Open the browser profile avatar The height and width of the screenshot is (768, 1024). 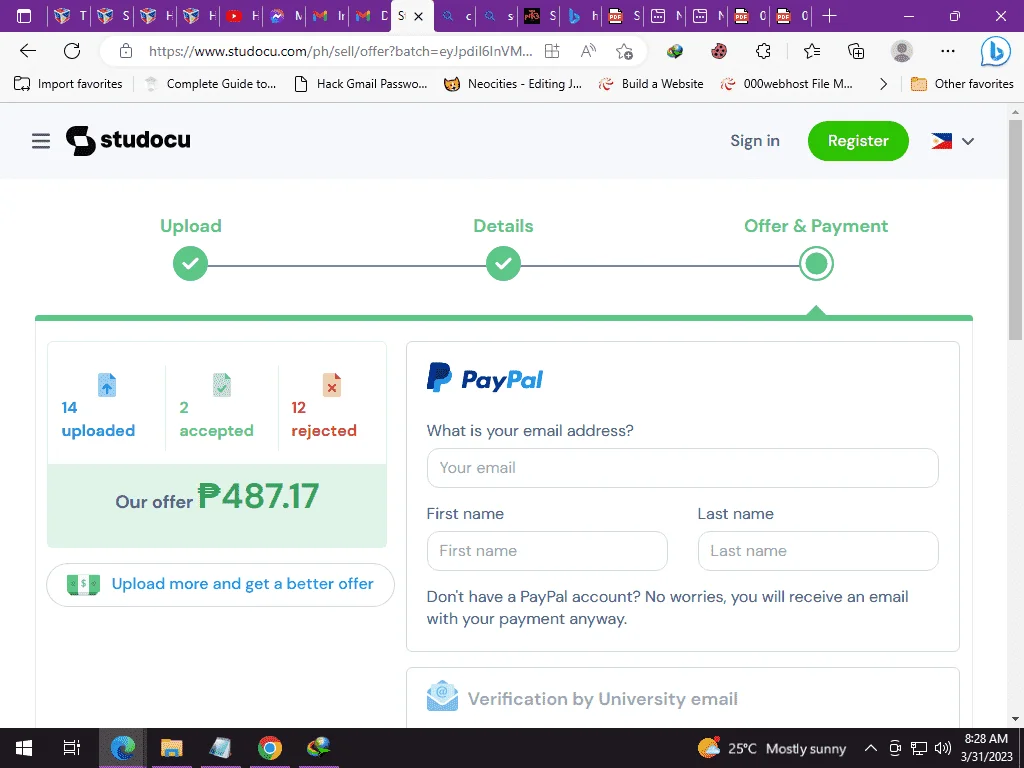(902, 51)
